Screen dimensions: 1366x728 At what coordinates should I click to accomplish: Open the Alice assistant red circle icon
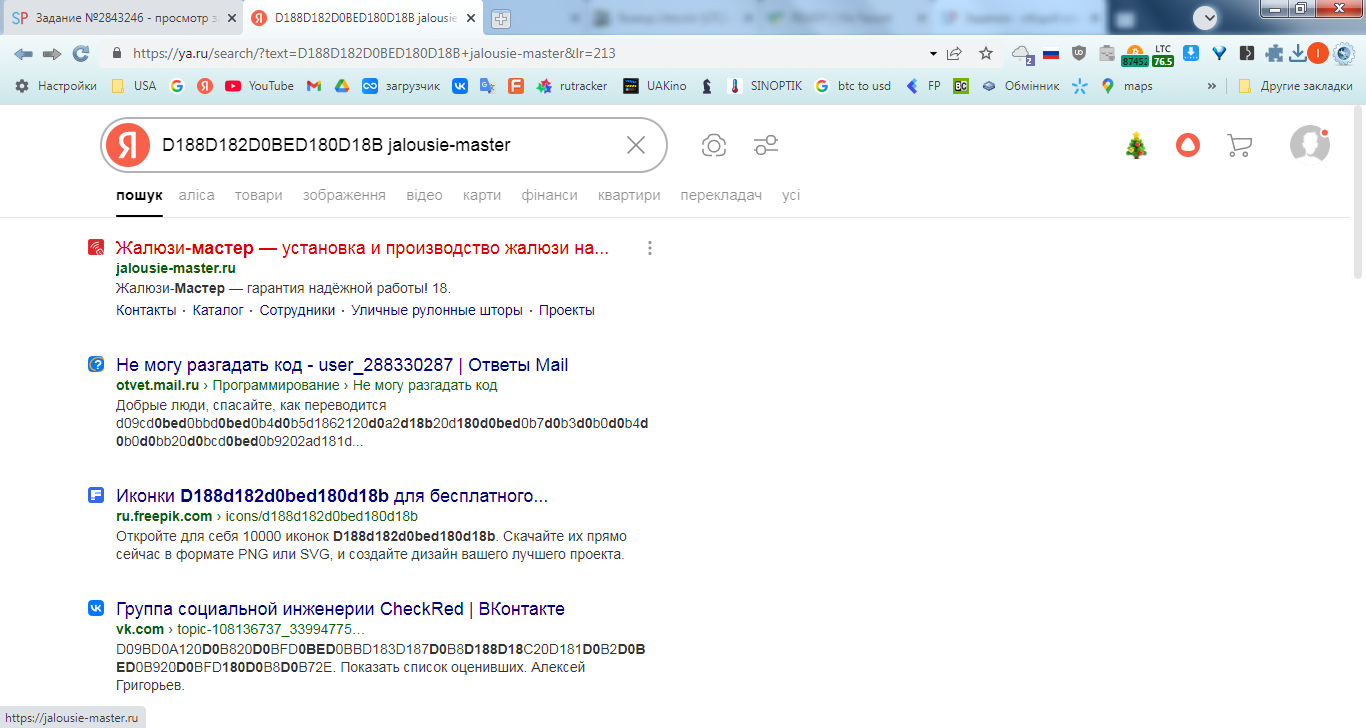click(x=1188, y=145)
